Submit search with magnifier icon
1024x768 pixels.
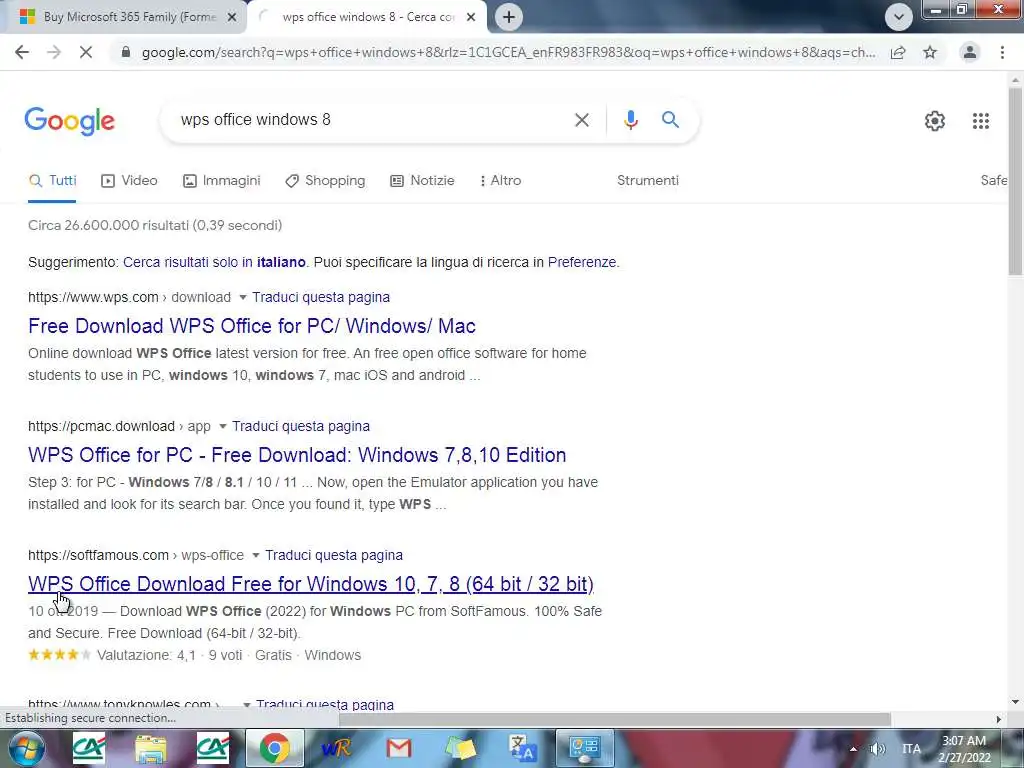tap(670, 120)
